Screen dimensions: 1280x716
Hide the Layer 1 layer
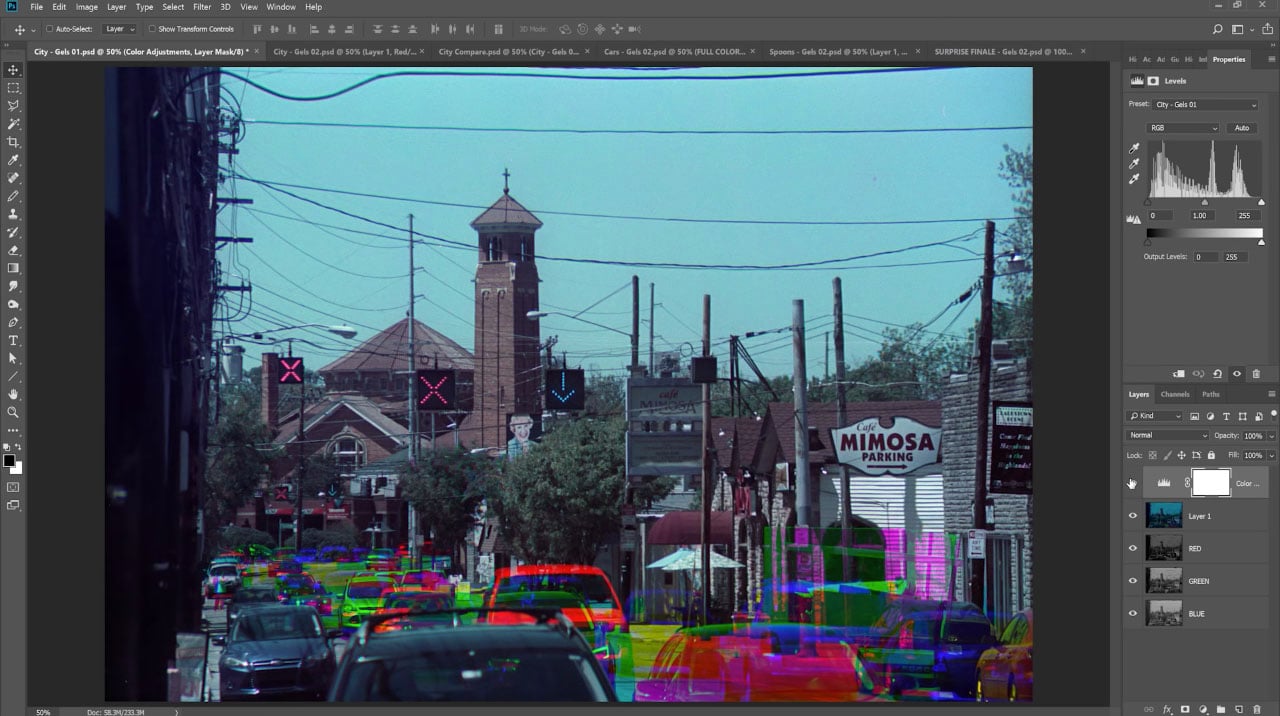pyautogui.click(x=1133, y=515)
